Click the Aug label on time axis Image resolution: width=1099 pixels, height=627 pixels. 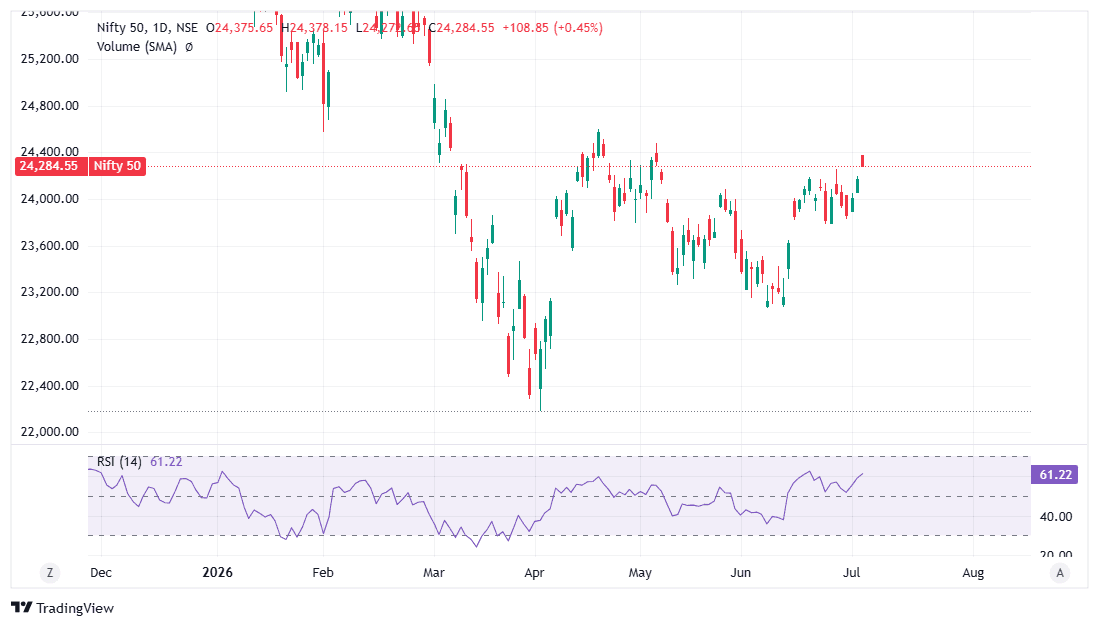tap(973, 572)
